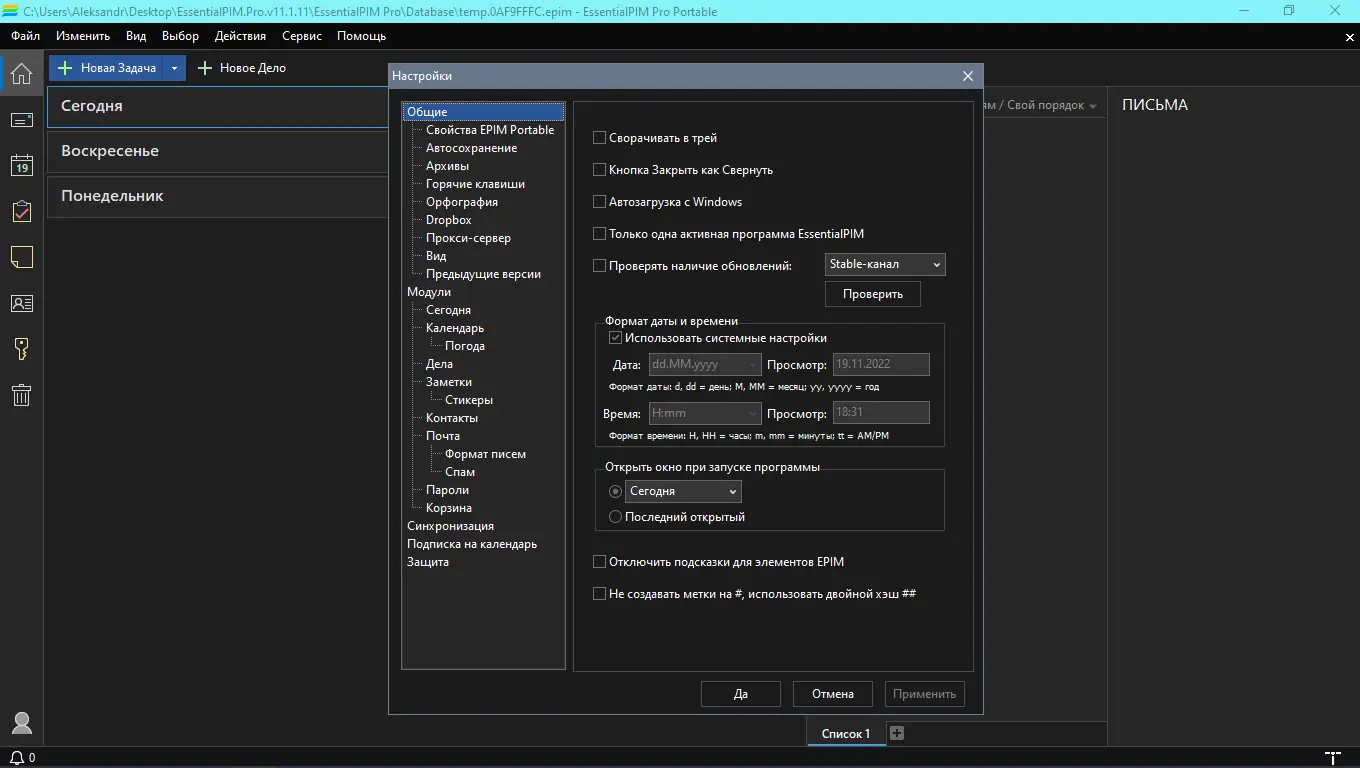Viewport: 1360px width, 768px height.
Task: Open the date format dd.MM.yyyy dropdown
Action: coord(704,365)
